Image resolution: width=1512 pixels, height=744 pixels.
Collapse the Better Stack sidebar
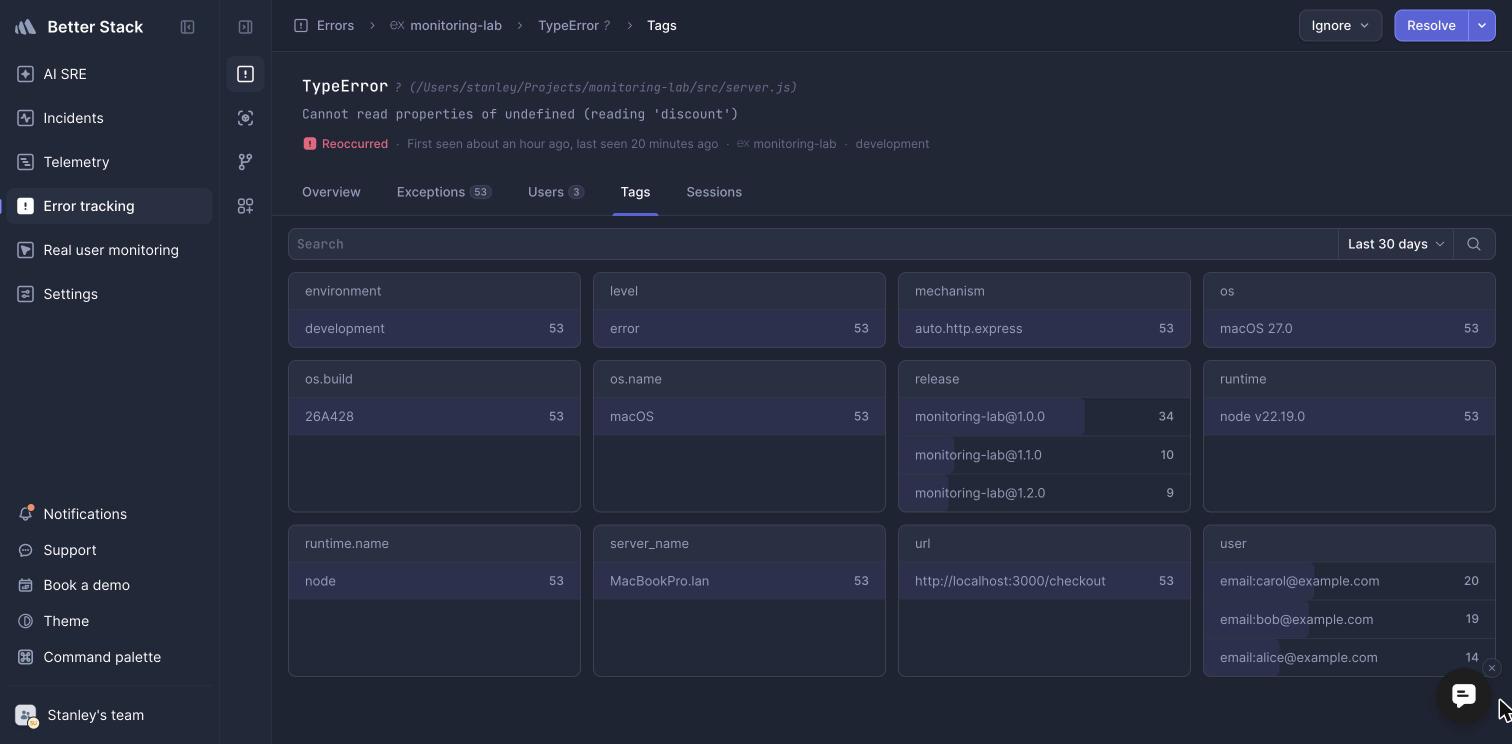pos(187,27)
